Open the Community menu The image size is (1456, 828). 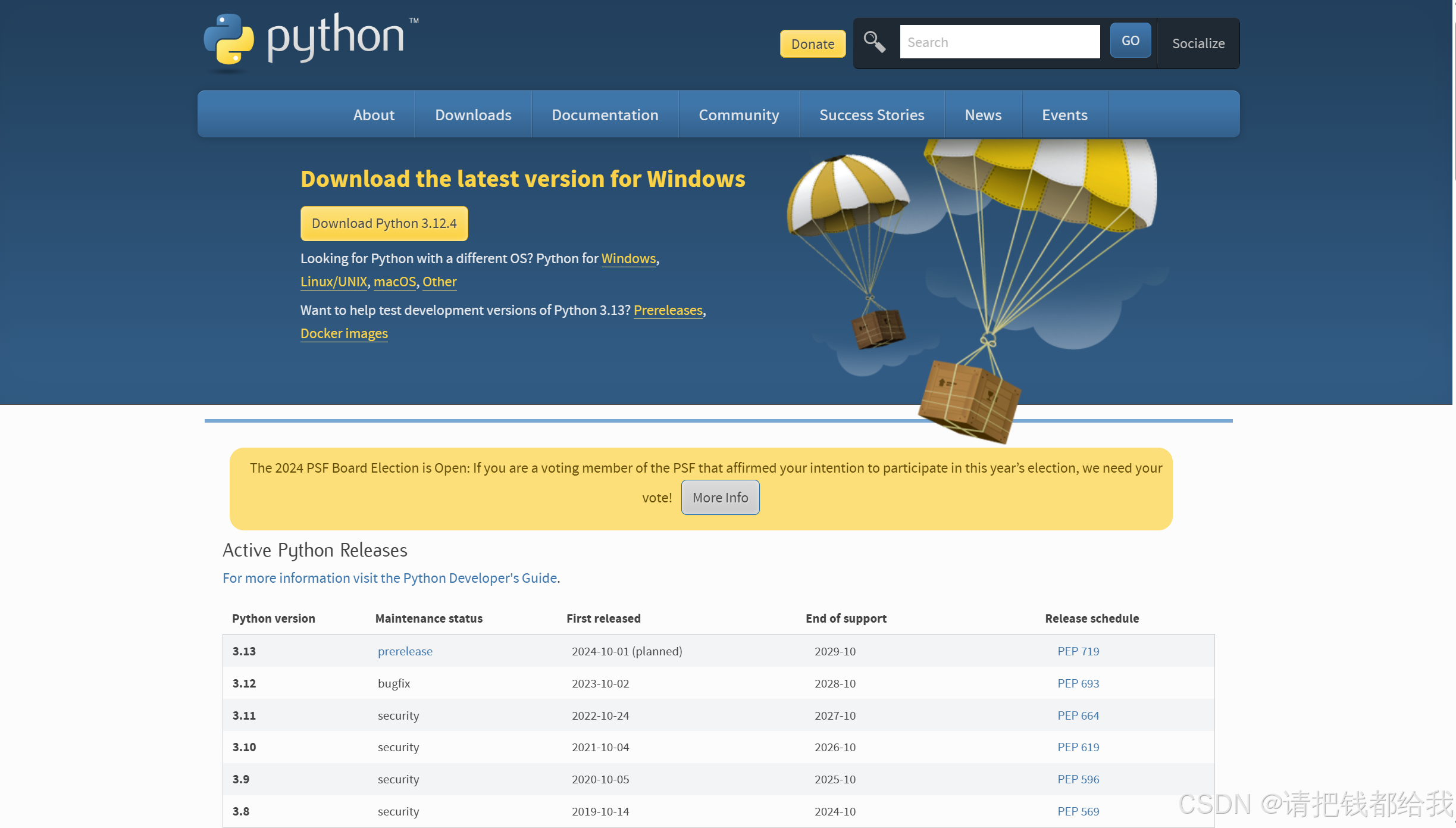[x=739, y=115]
